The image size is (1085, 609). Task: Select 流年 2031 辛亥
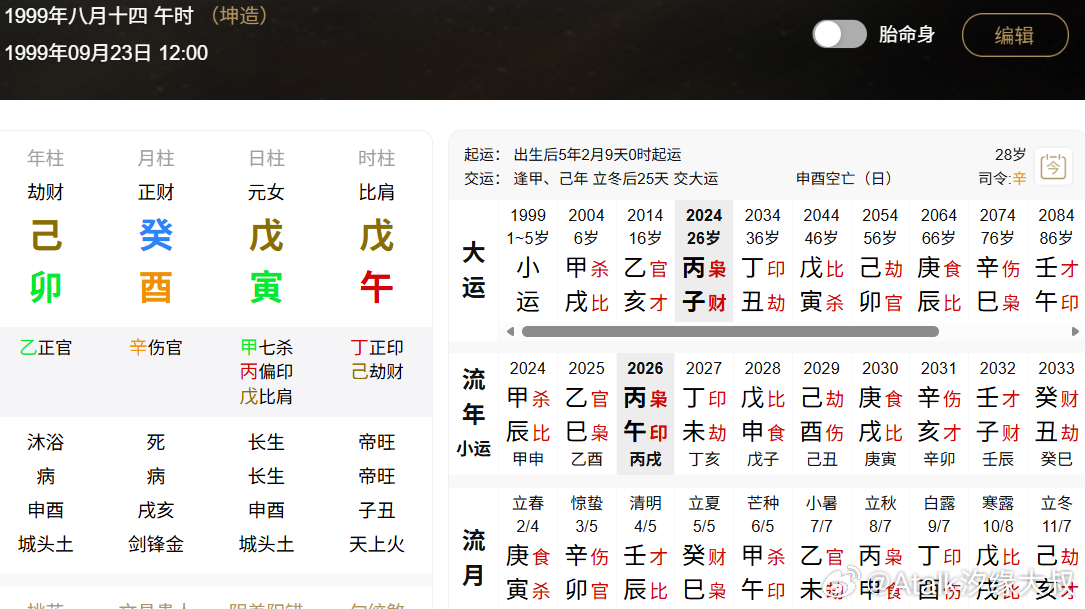point(939,414)
